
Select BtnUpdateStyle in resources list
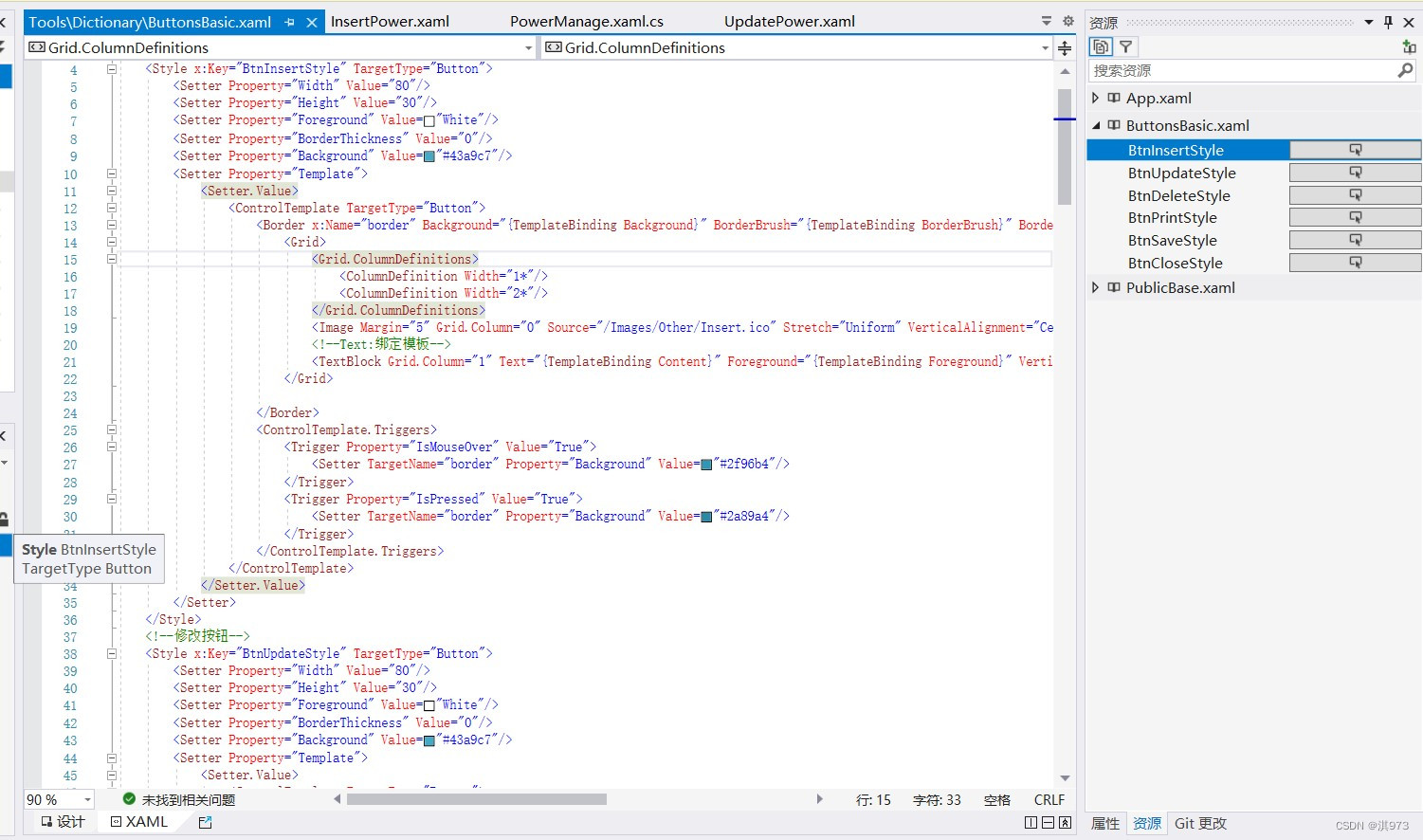1181,173
